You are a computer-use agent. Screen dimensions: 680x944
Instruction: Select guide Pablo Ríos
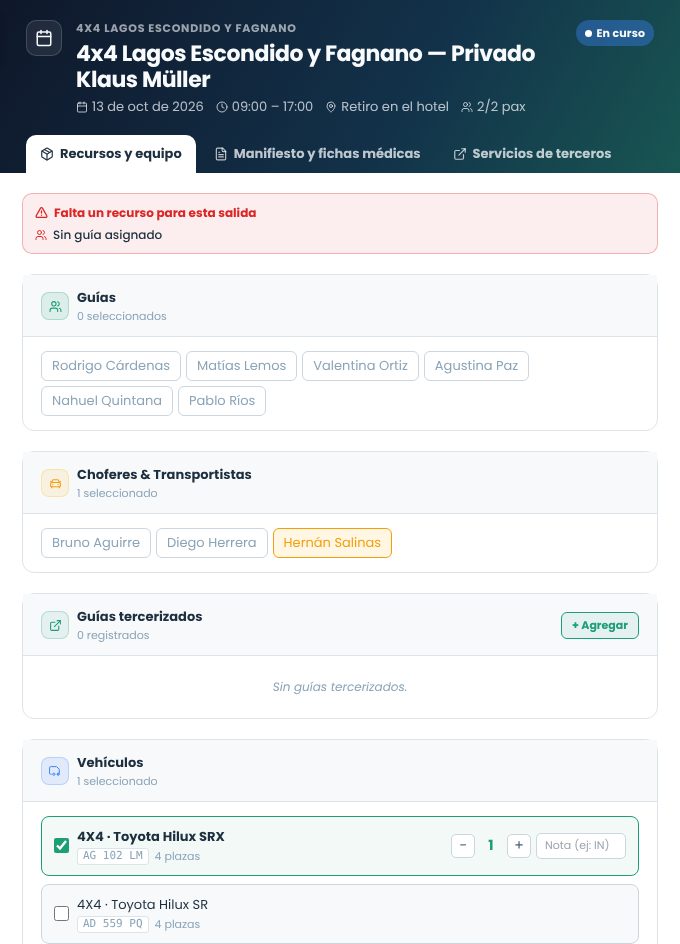click(x=222, y=401)
